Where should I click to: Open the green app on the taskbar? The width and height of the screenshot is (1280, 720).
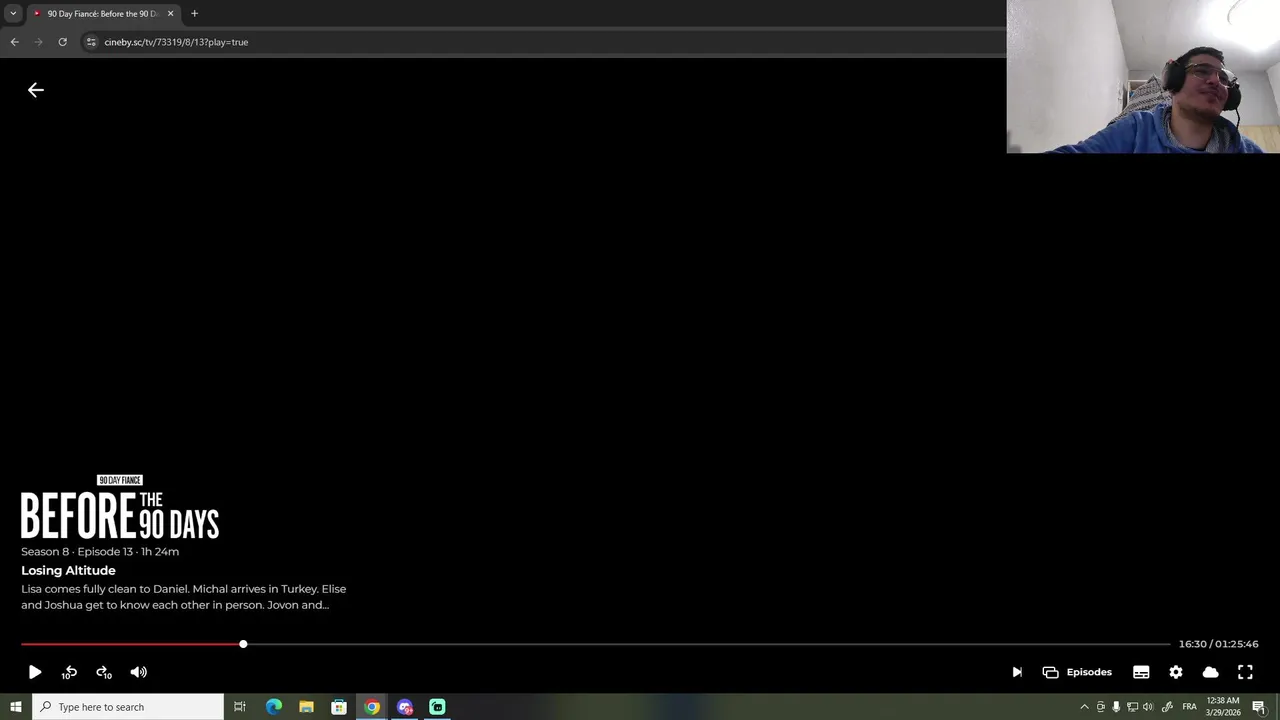click(x=437, y=707)
